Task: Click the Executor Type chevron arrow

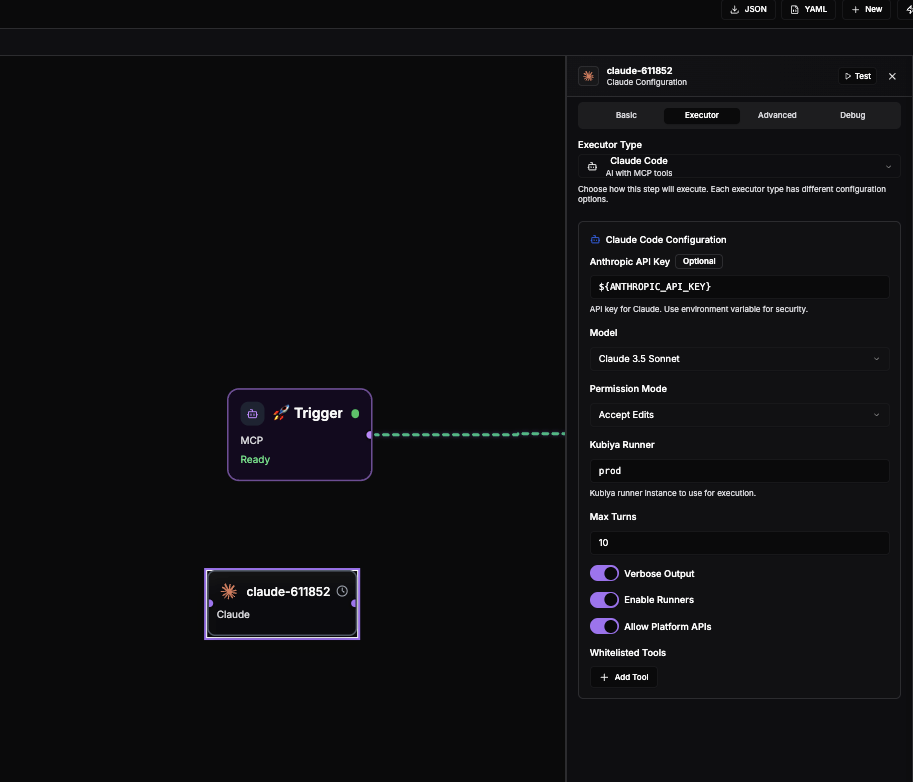Action: pos(889,167)
